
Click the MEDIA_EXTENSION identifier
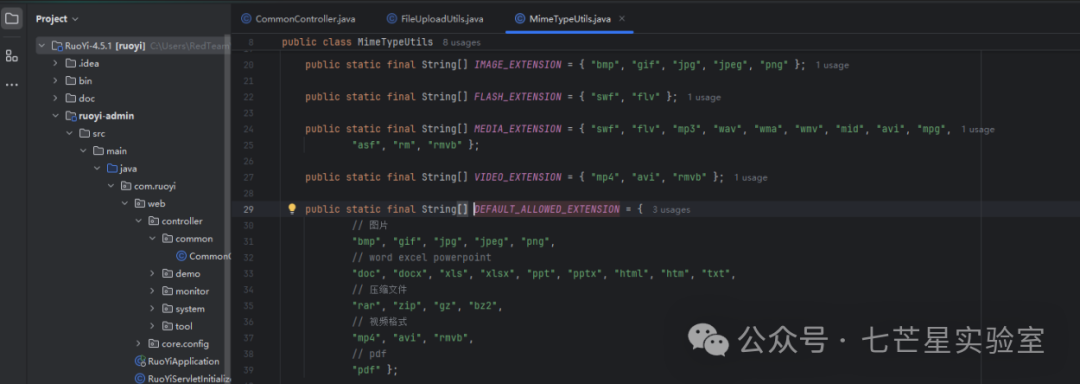(x=517, y=129)
